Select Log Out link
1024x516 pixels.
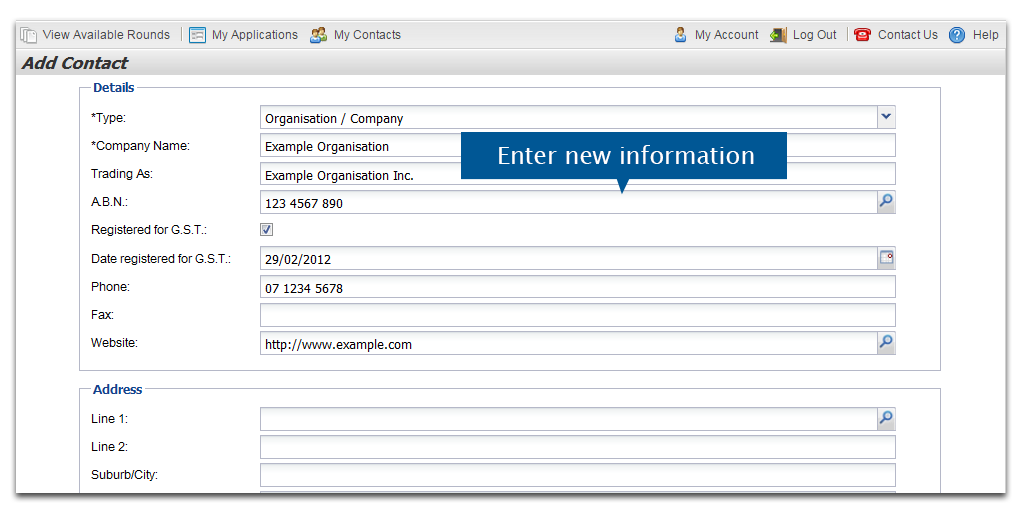click(814, 35)
